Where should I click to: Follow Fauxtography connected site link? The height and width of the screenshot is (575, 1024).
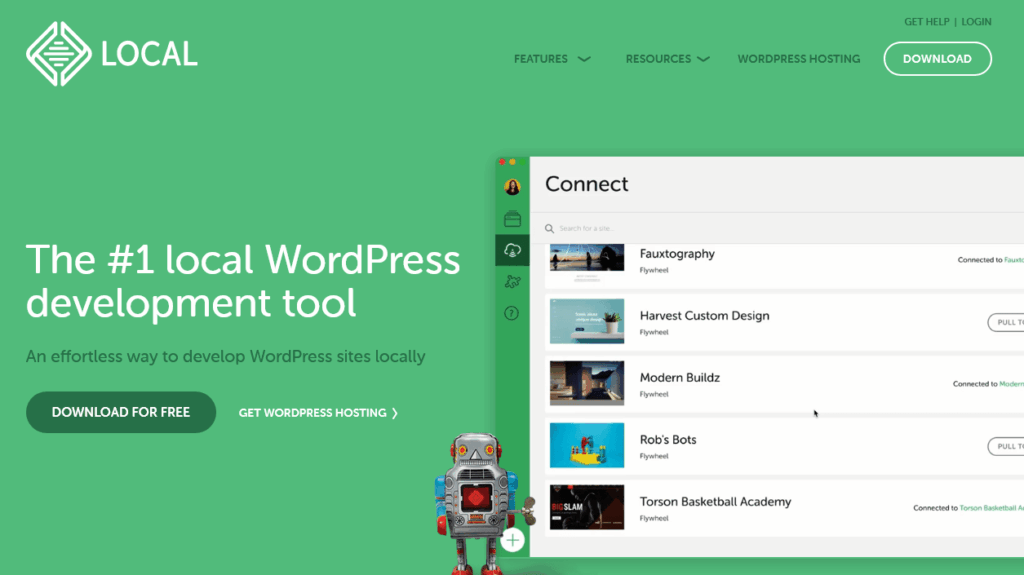click(1014, 260)
